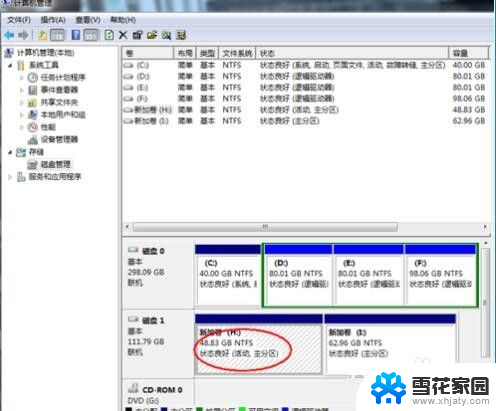Select the (D:) 80.01 GB partition block

tap(299, 275)
